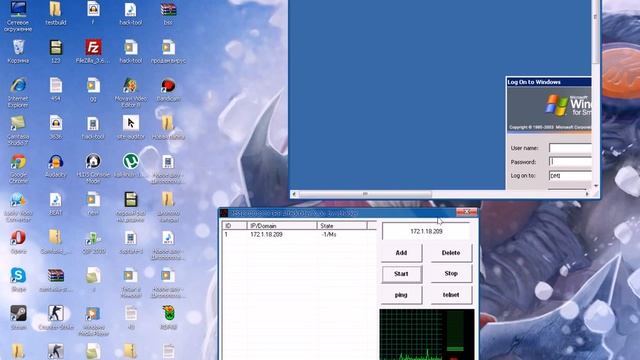Viewport: 640px width, 360px height.
Task: Click the horizontal scrollbar left arrow
Action: pyautogui.click(x=294, y=194)
